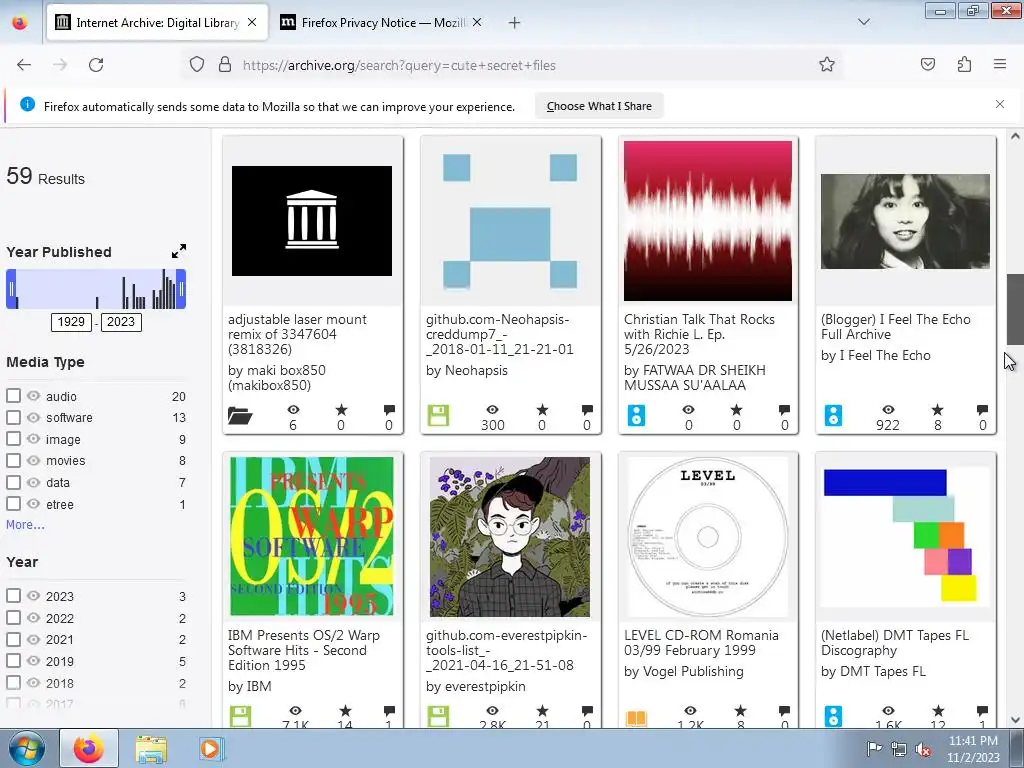Click the reviews bubble on adjustable laser mount card
Screen dimensions: 1024x768
pos(389,410)
